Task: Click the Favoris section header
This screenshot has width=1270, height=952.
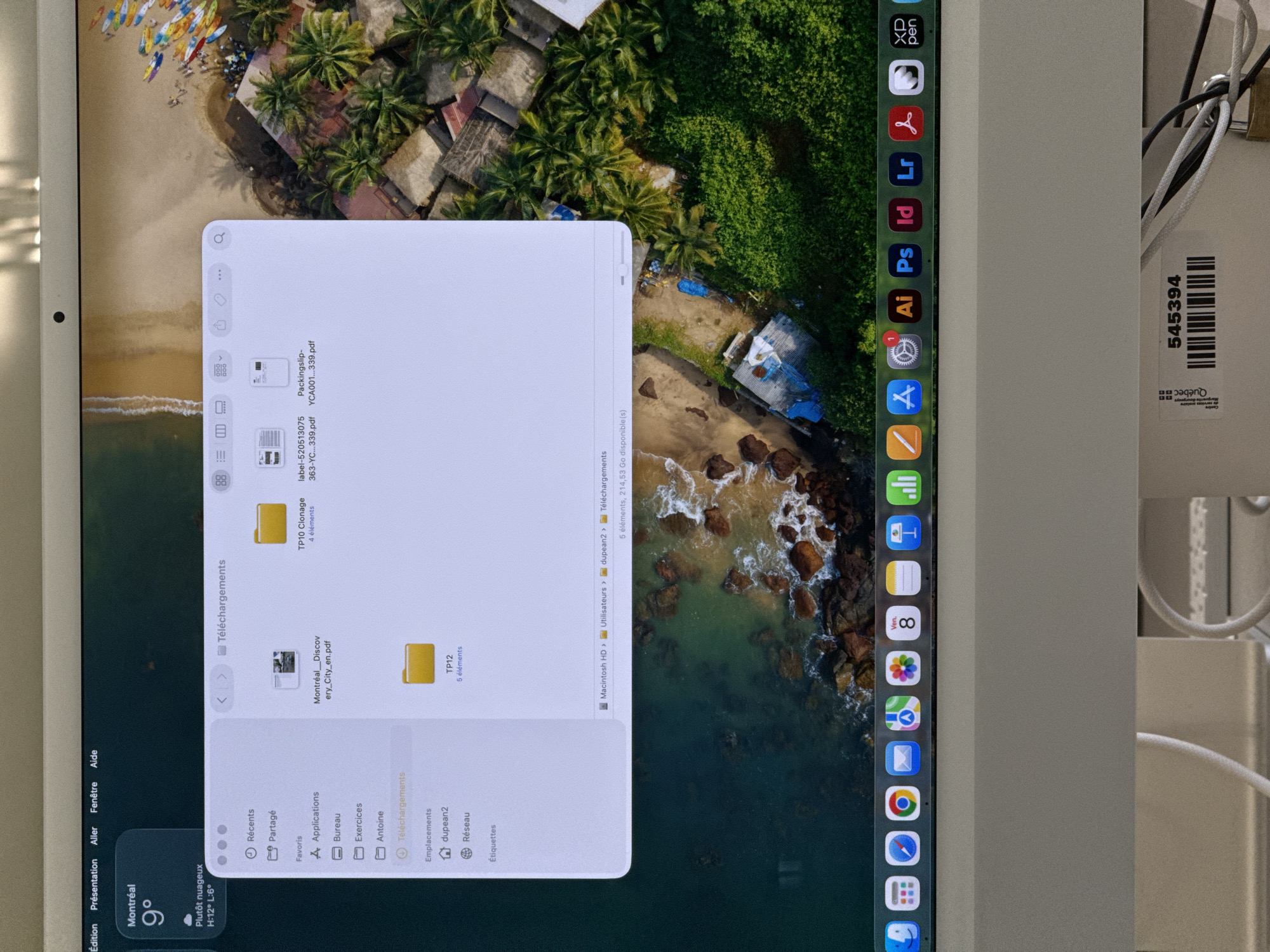Action: 298,849
